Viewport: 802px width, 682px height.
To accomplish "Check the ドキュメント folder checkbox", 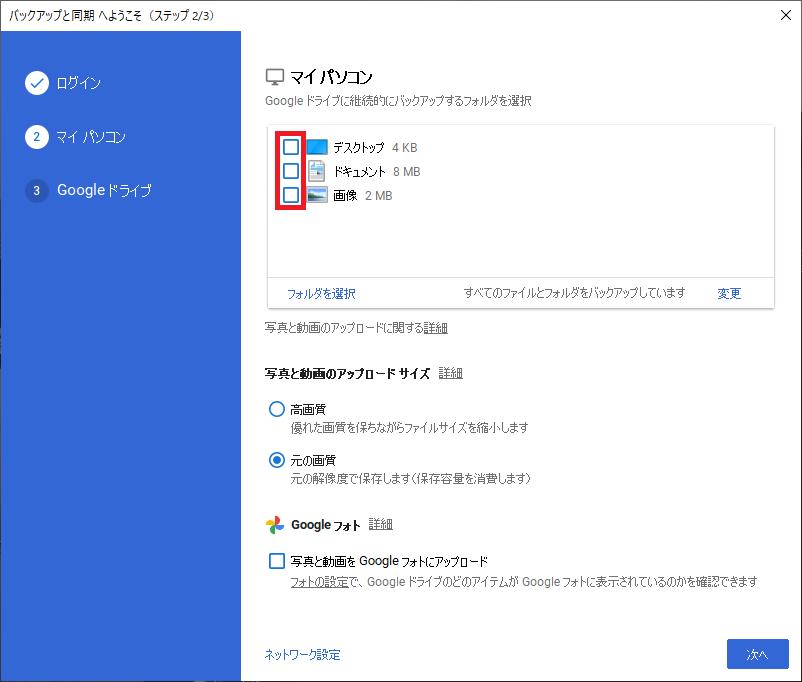I will point(291,171).
